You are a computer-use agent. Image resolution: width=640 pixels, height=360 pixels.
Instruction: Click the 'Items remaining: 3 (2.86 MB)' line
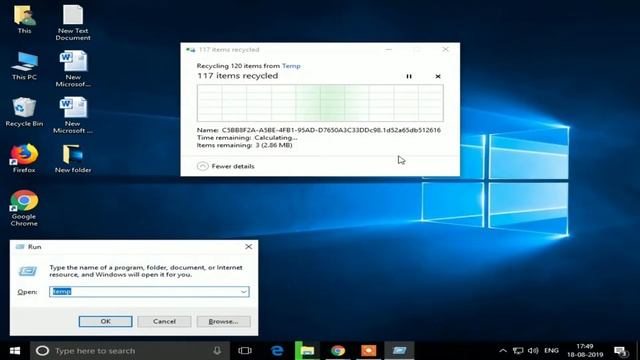[244, 145]
